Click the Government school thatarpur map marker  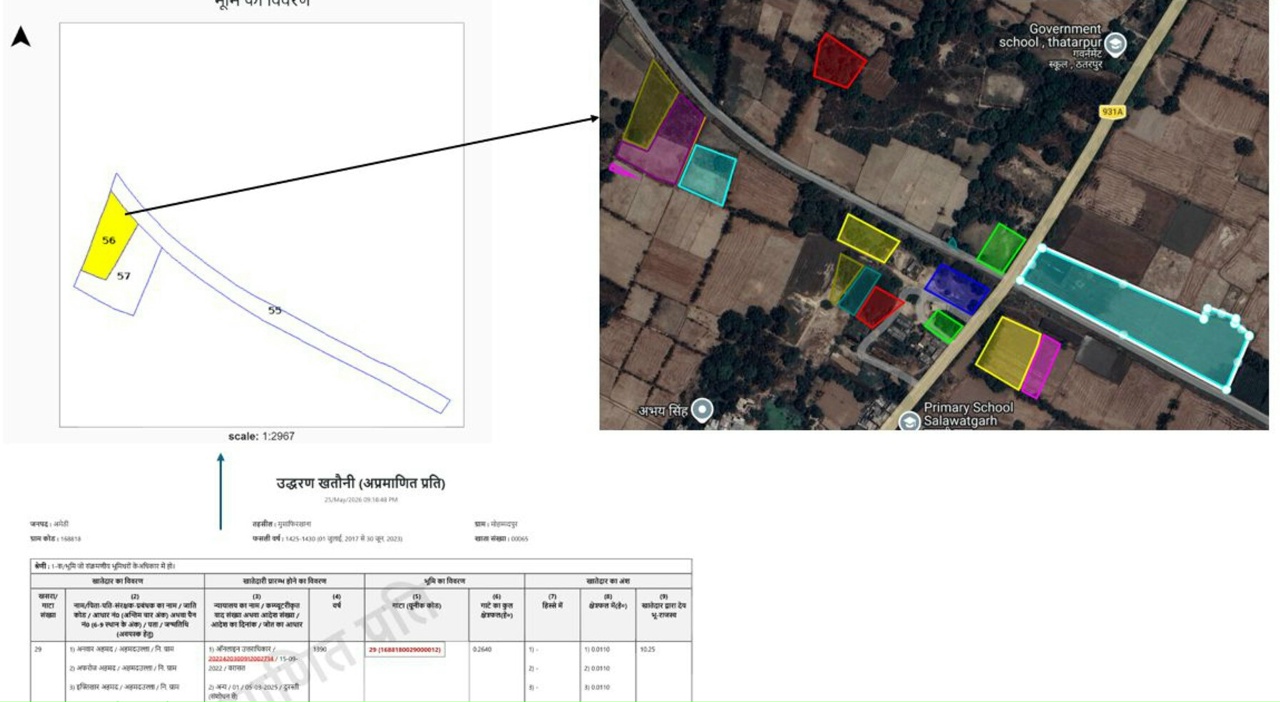[x=1115, y=44]
